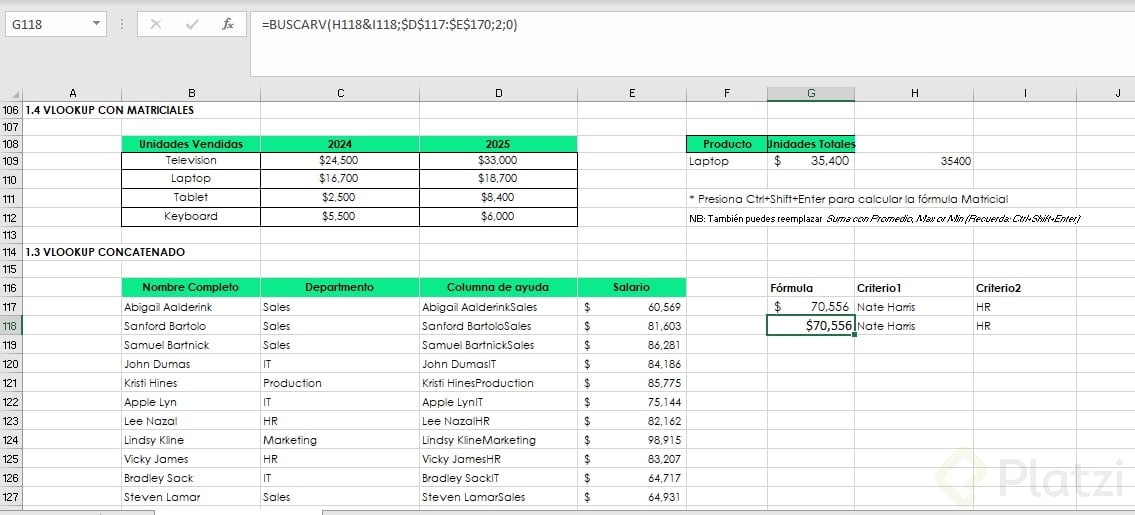Select row 112 header

11,217
